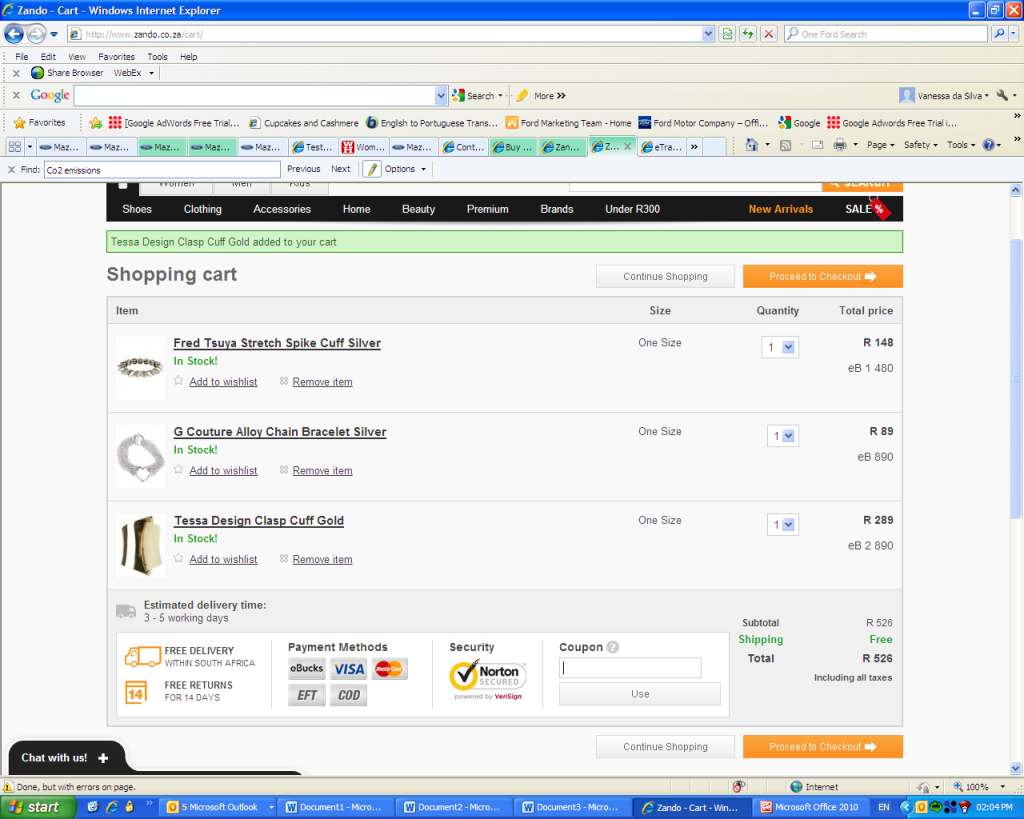
Task: Click Remove item for Tessa Design Clasp Cuff Gold
Action: (323, 559)
